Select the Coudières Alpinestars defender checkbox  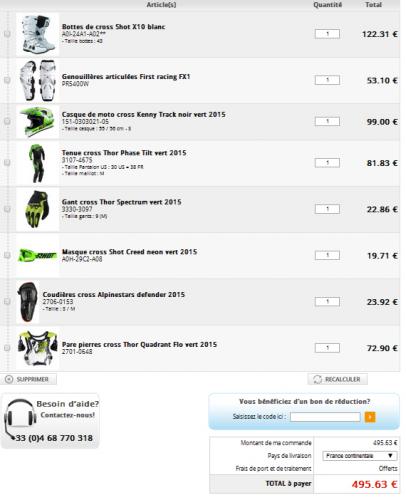[x=7, y=301]
